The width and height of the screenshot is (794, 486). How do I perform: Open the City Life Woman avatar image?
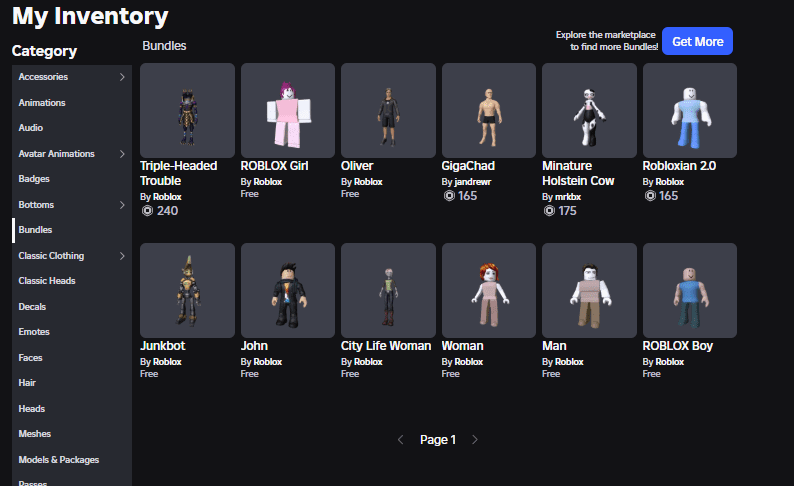[388, 290]
